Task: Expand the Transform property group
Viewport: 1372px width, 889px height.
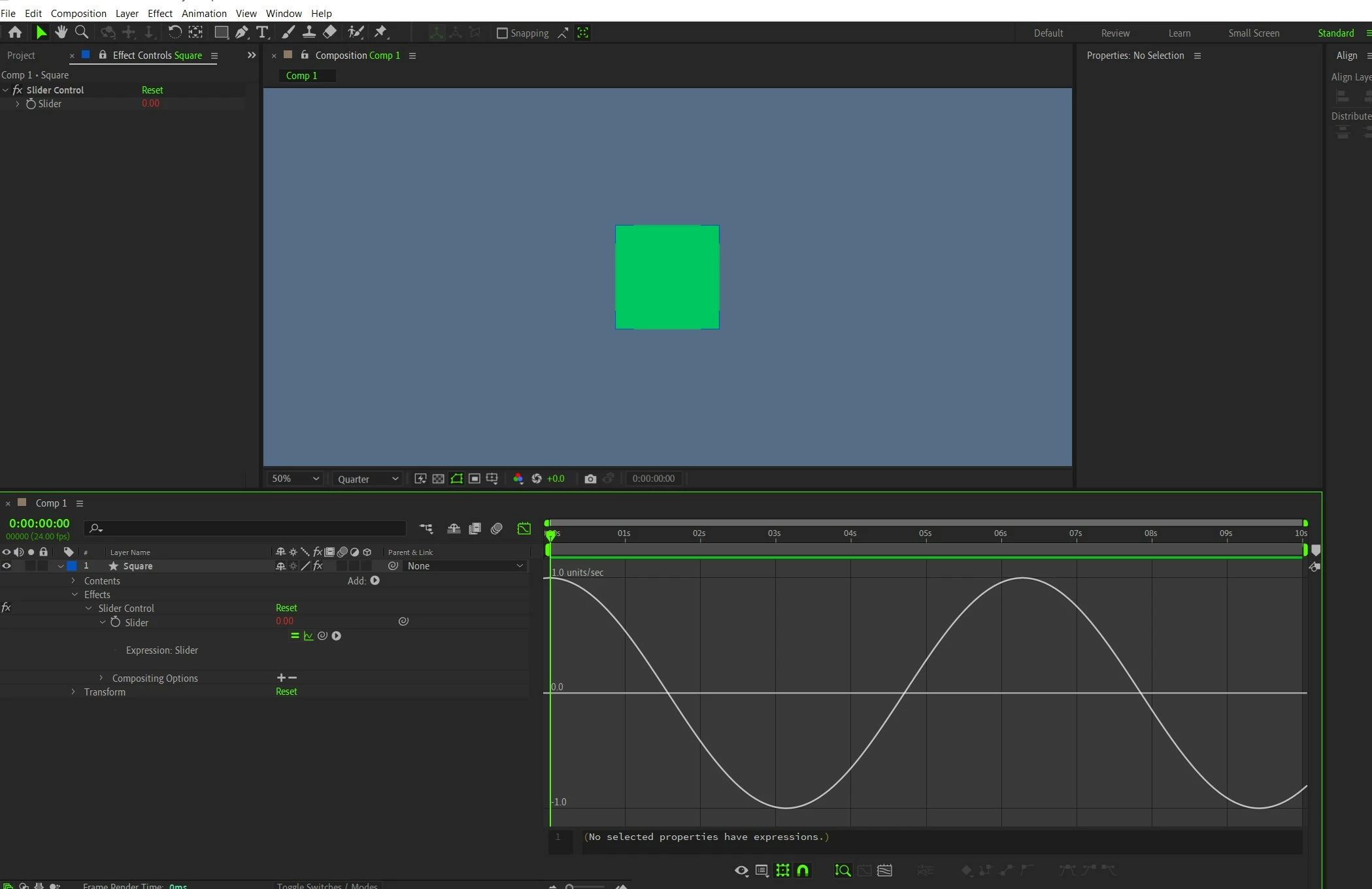Action: pos(73,692)
